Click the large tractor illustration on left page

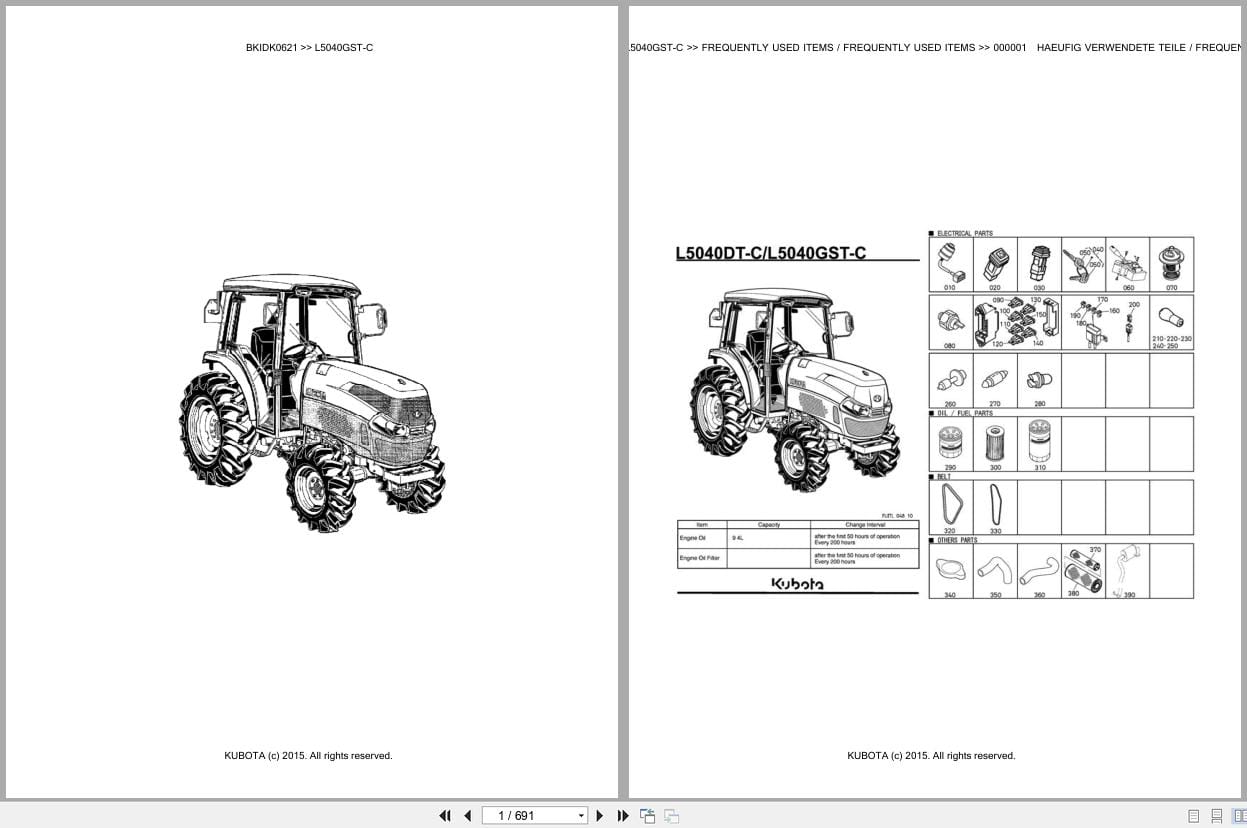tap(312, 402)
